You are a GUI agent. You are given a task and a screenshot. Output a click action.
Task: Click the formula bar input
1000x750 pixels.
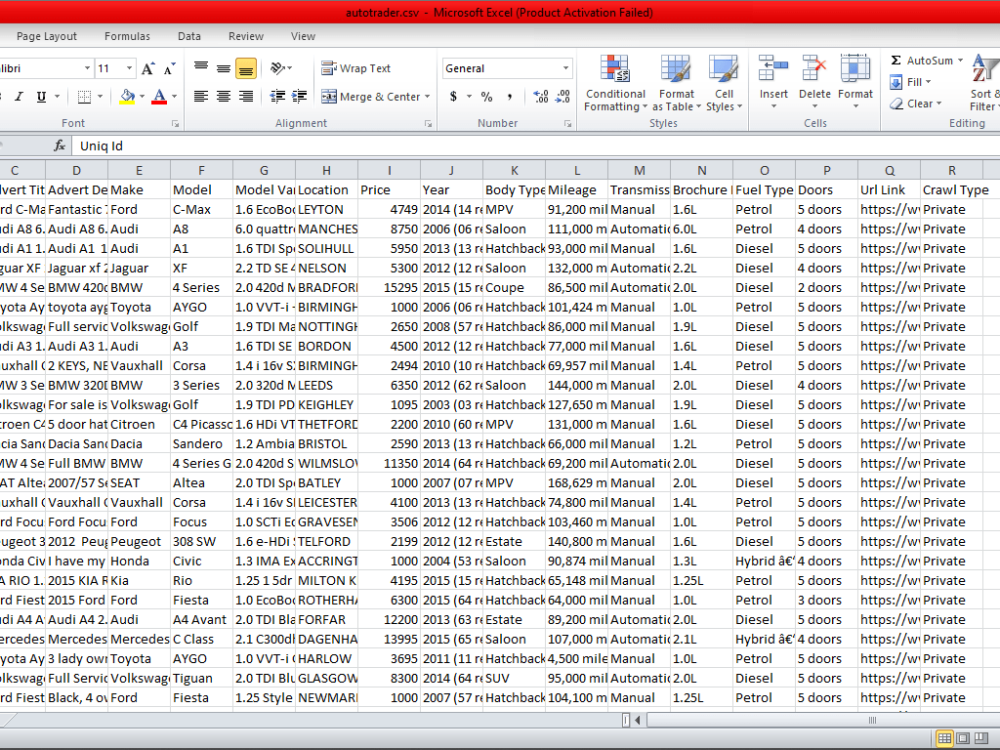tap(536, 146)
